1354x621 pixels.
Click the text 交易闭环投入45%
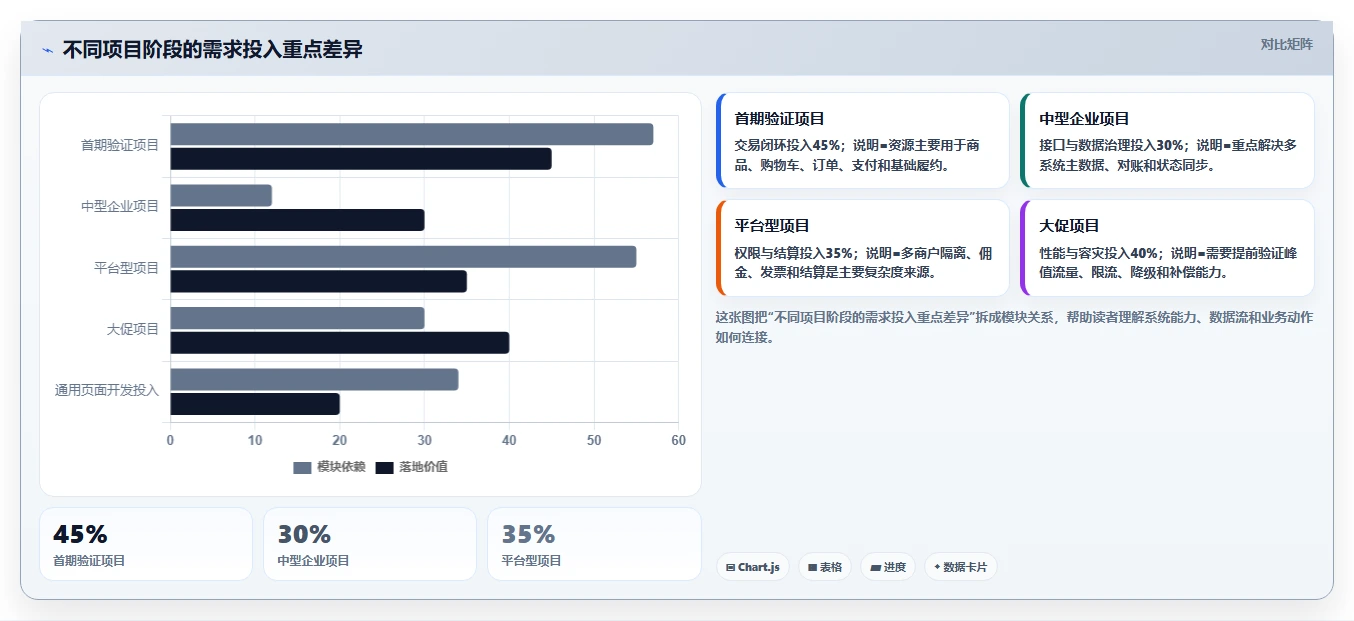(x=787, y=145)
